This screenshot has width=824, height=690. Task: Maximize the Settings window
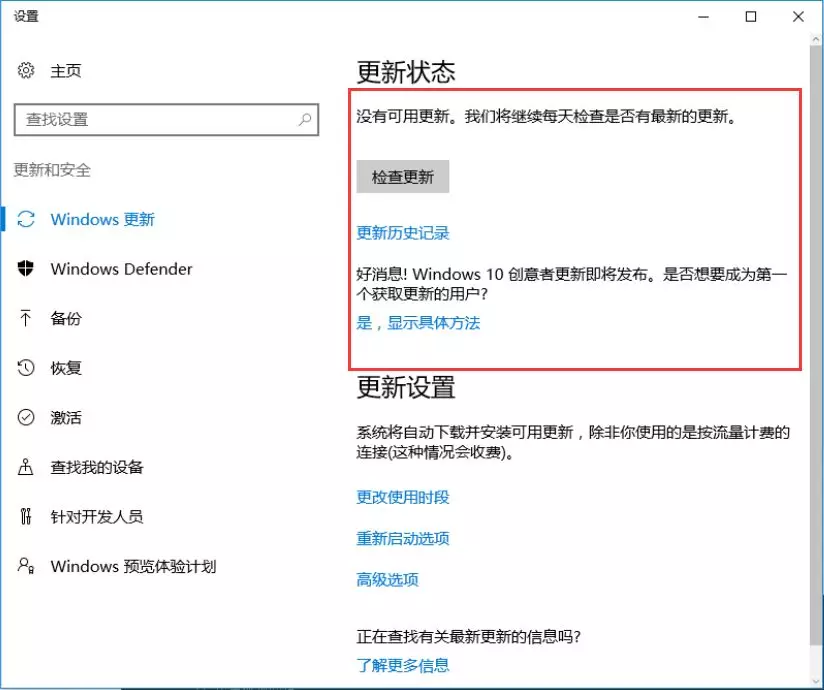(751, 17)
